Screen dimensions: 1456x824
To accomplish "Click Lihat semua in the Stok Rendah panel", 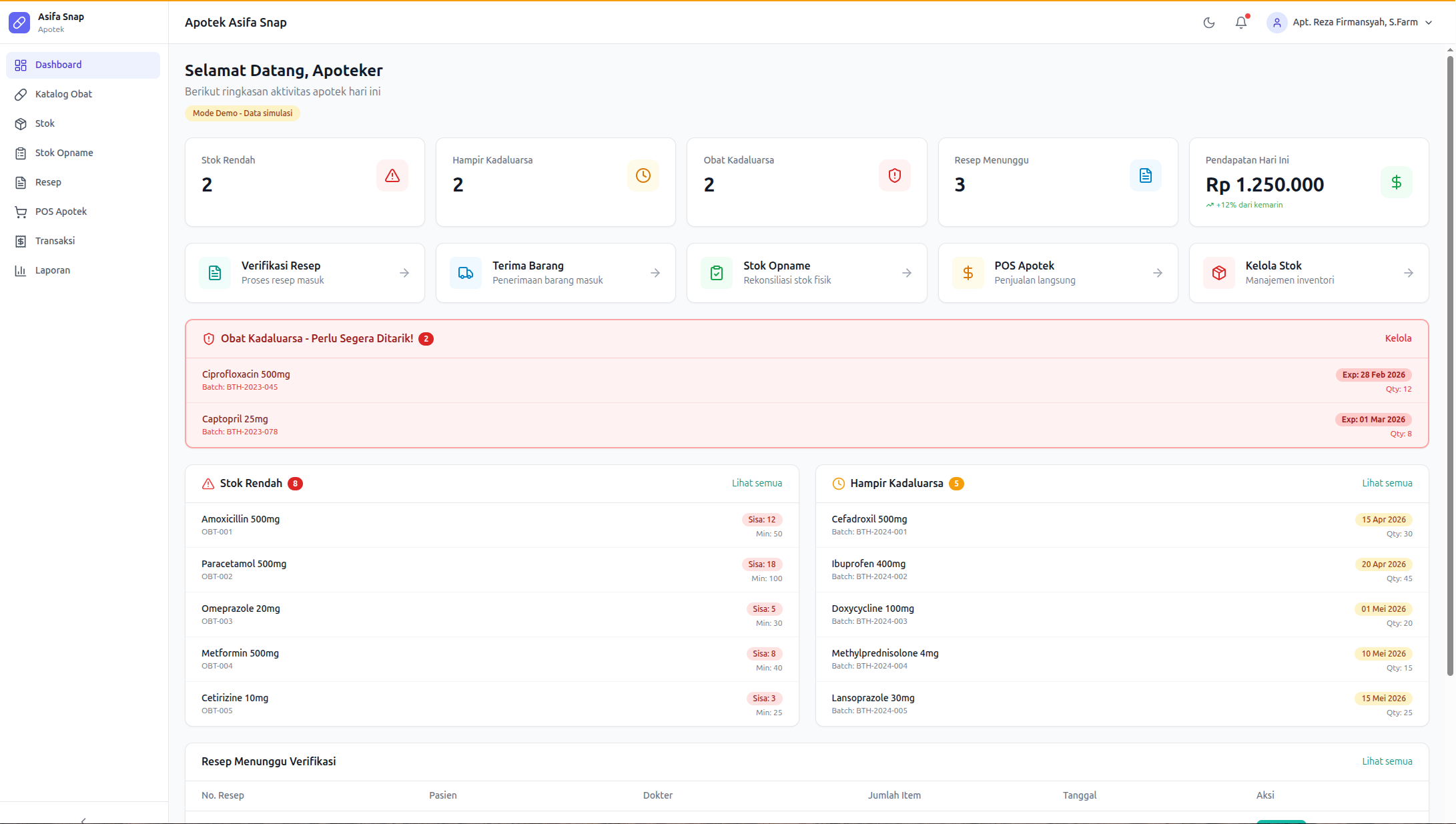I will (757, 483).
